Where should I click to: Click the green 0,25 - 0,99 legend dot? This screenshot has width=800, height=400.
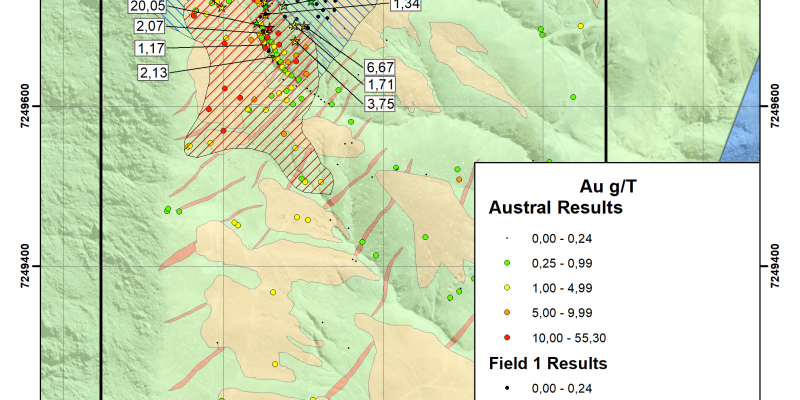click(x=507, y=262)
